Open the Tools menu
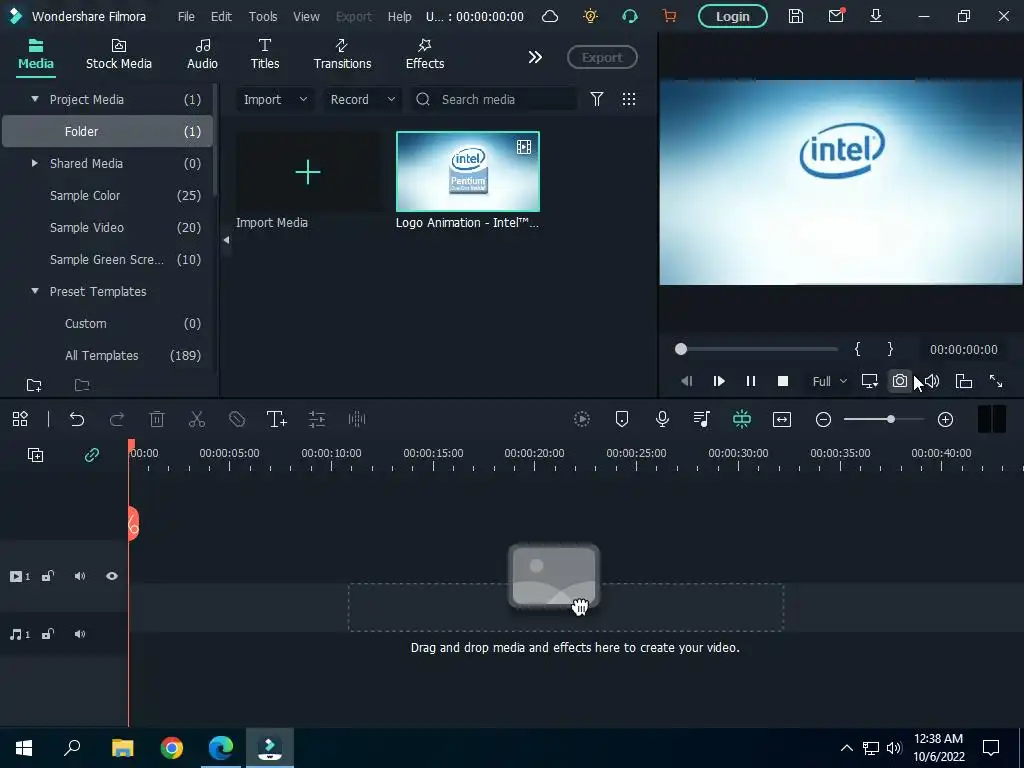The height and width of the screenshot is (768, 1024). (x=263, y=16)
